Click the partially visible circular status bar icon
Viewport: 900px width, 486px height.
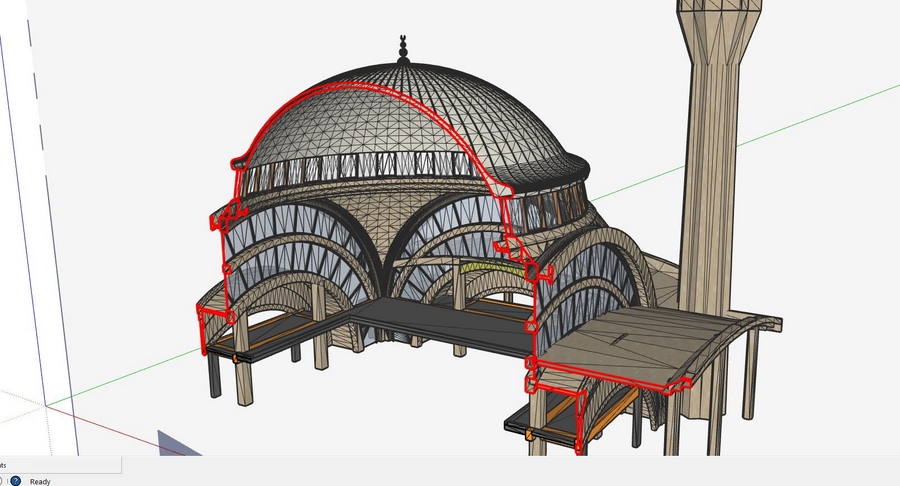point(2,481)
